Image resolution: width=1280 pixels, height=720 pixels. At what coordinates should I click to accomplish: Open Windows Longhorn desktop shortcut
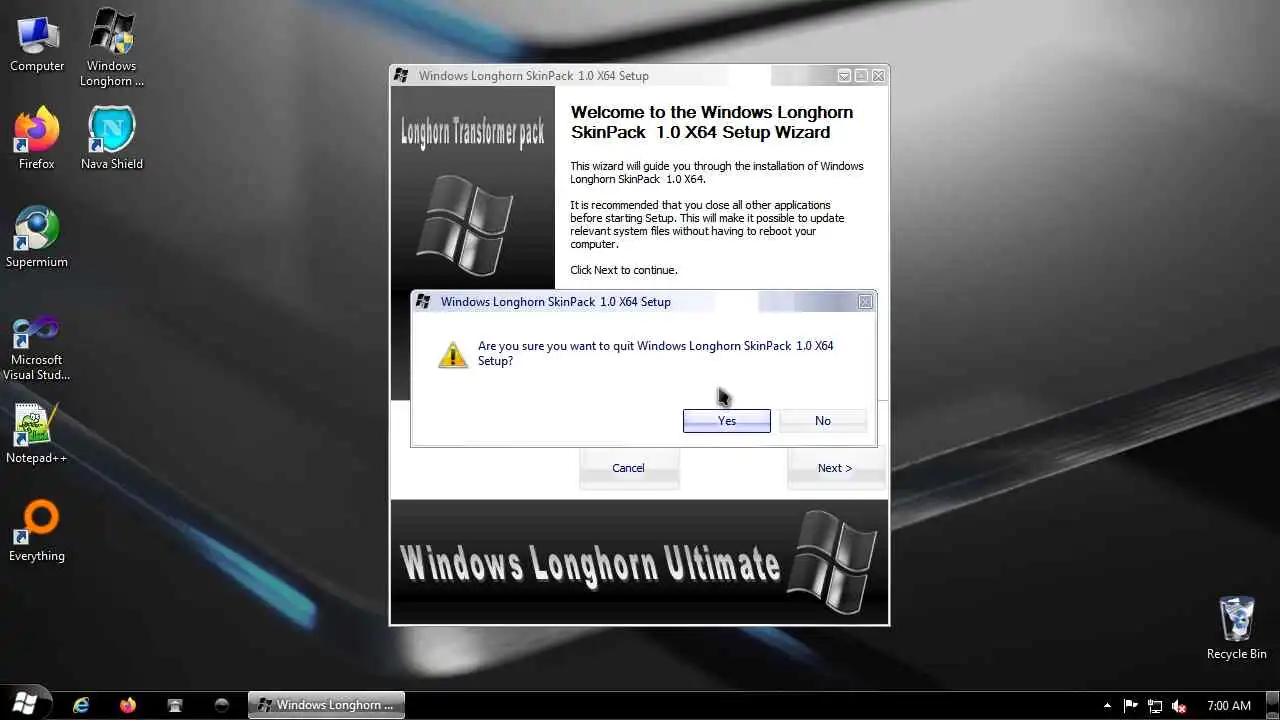point(112,48)
